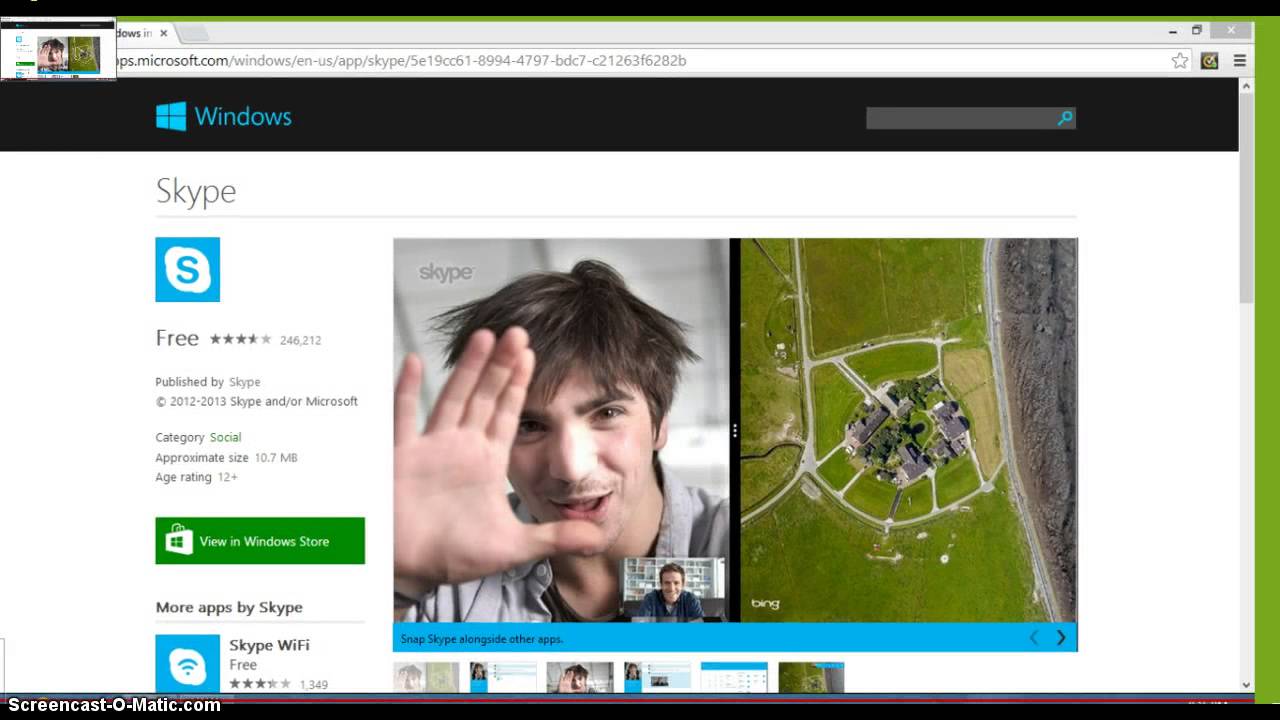This screenshot has height=720, width=1280.
Task: Click the main Skype screenshot image
Action: [x=735, y=430]
